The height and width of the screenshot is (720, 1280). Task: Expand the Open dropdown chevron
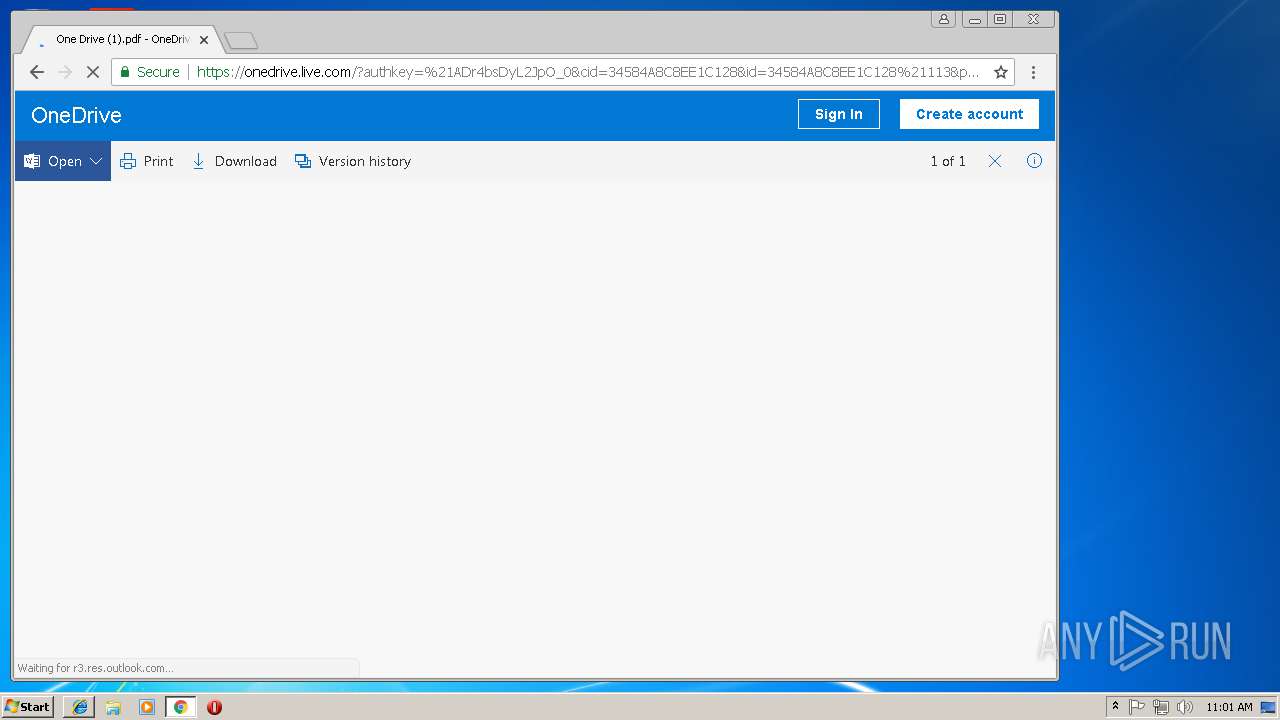(96, 161)
